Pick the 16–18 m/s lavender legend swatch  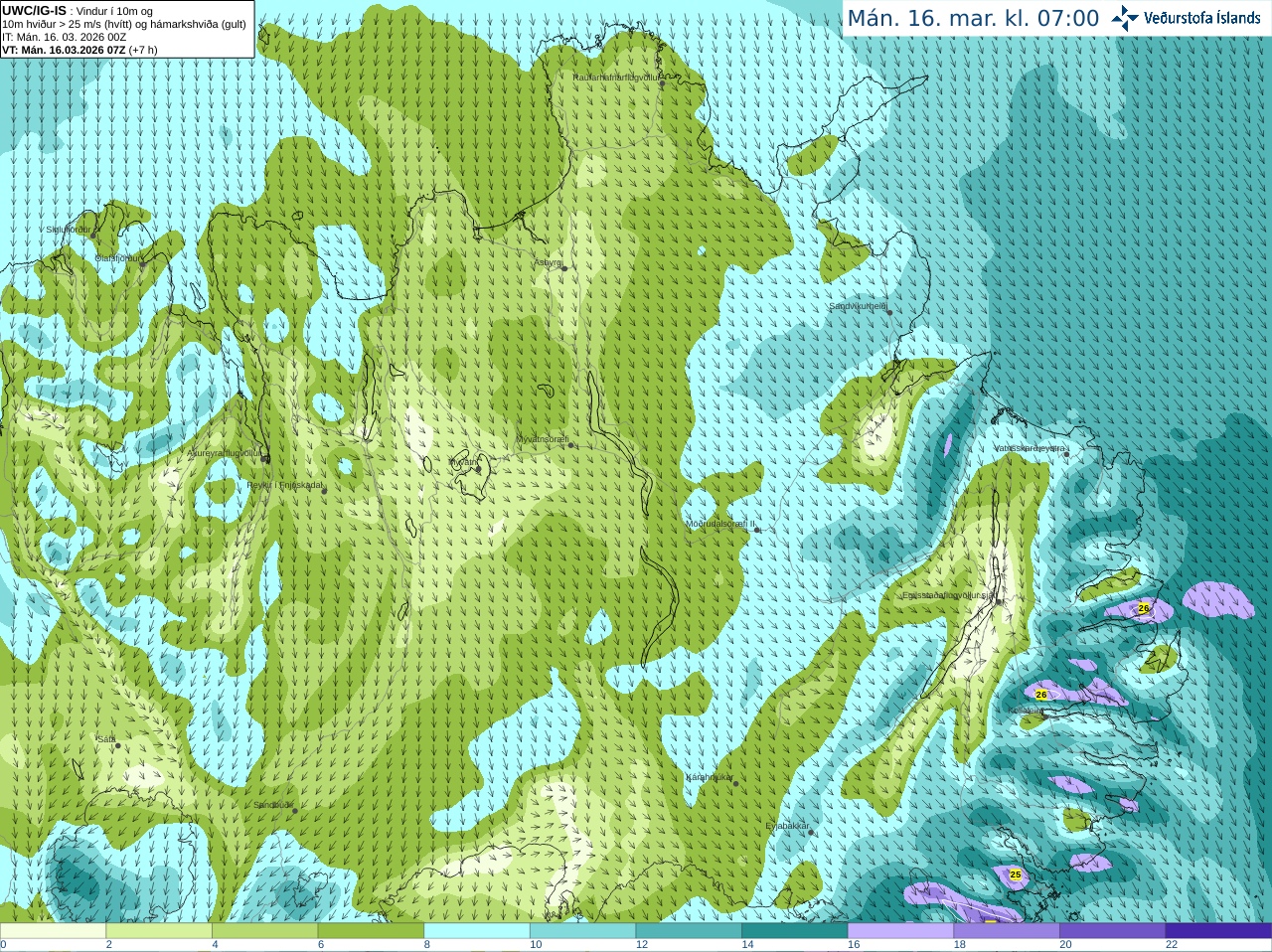click(x=900, y=931)
